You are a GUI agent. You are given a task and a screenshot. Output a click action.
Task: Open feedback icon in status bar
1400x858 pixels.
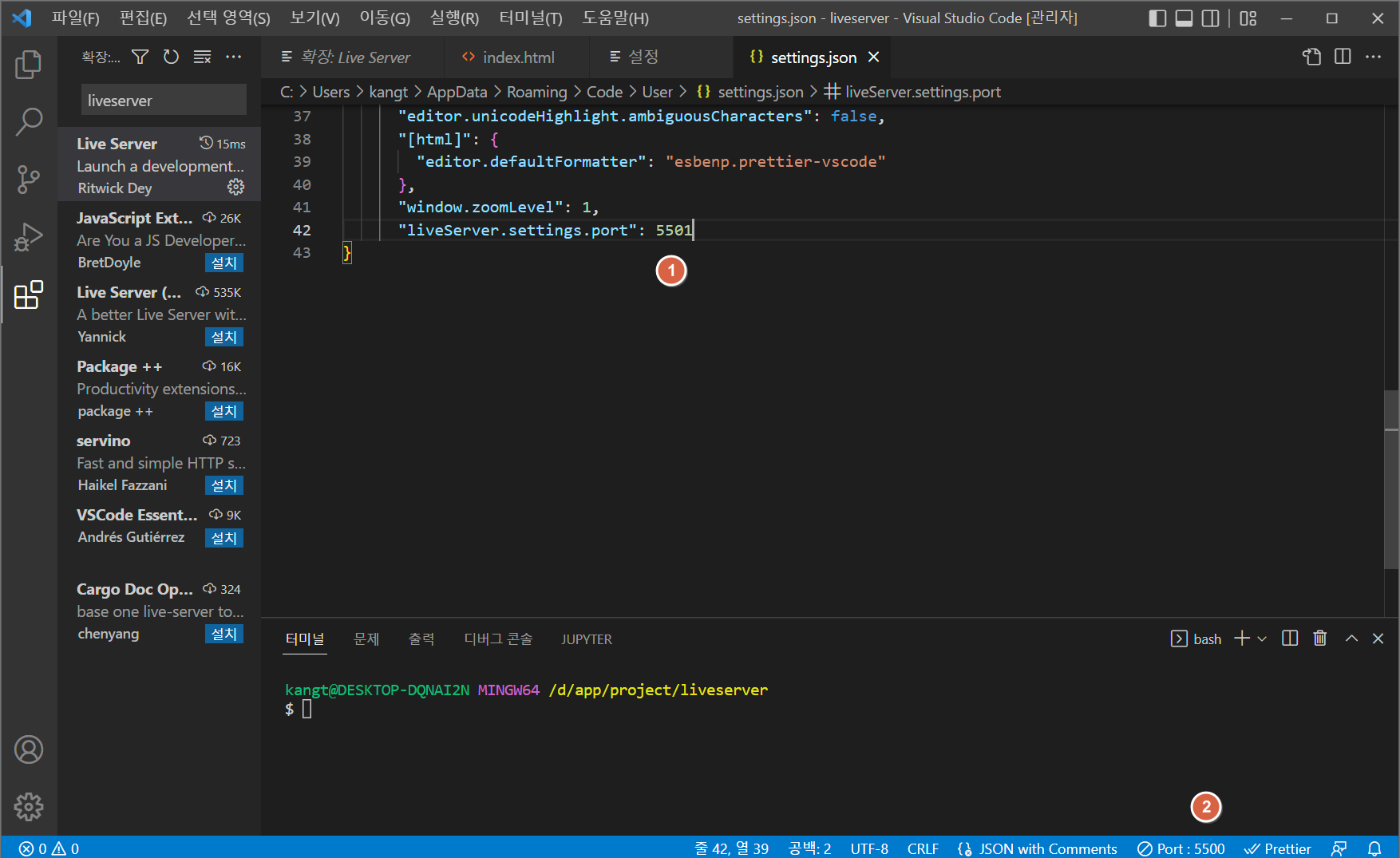[1339, 848]
